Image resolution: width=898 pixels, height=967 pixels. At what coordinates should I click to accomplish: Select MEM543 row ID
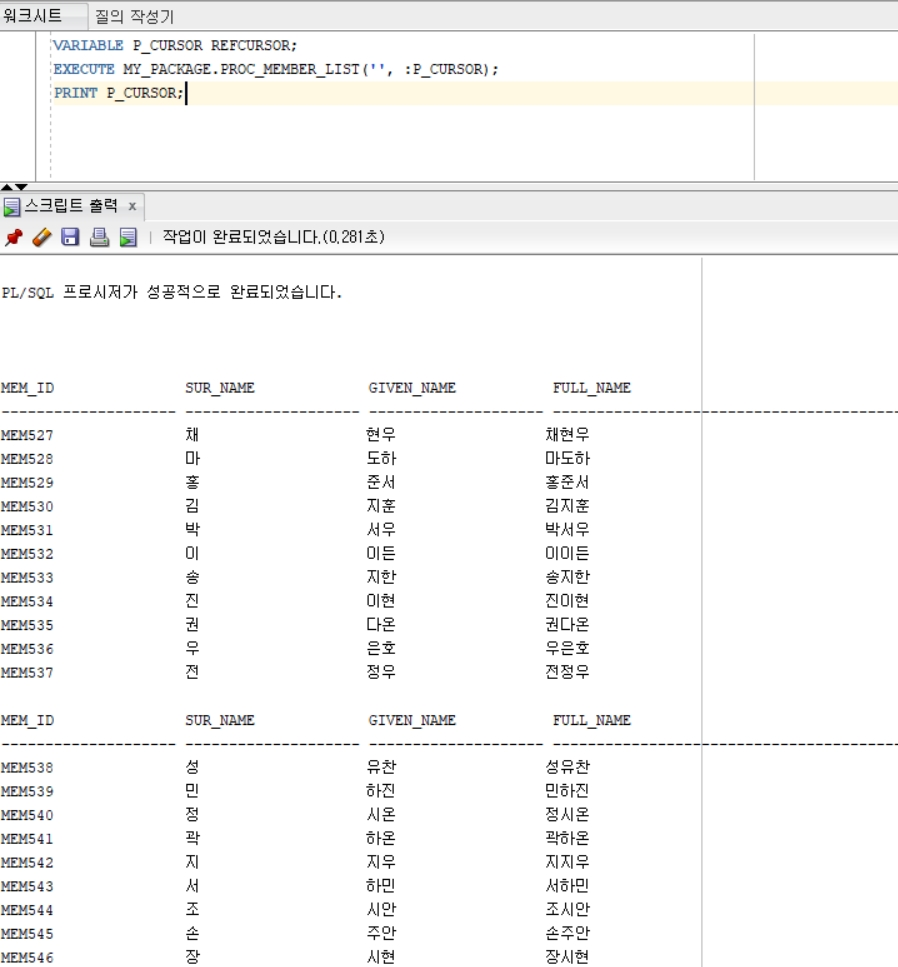coord(27,887)
